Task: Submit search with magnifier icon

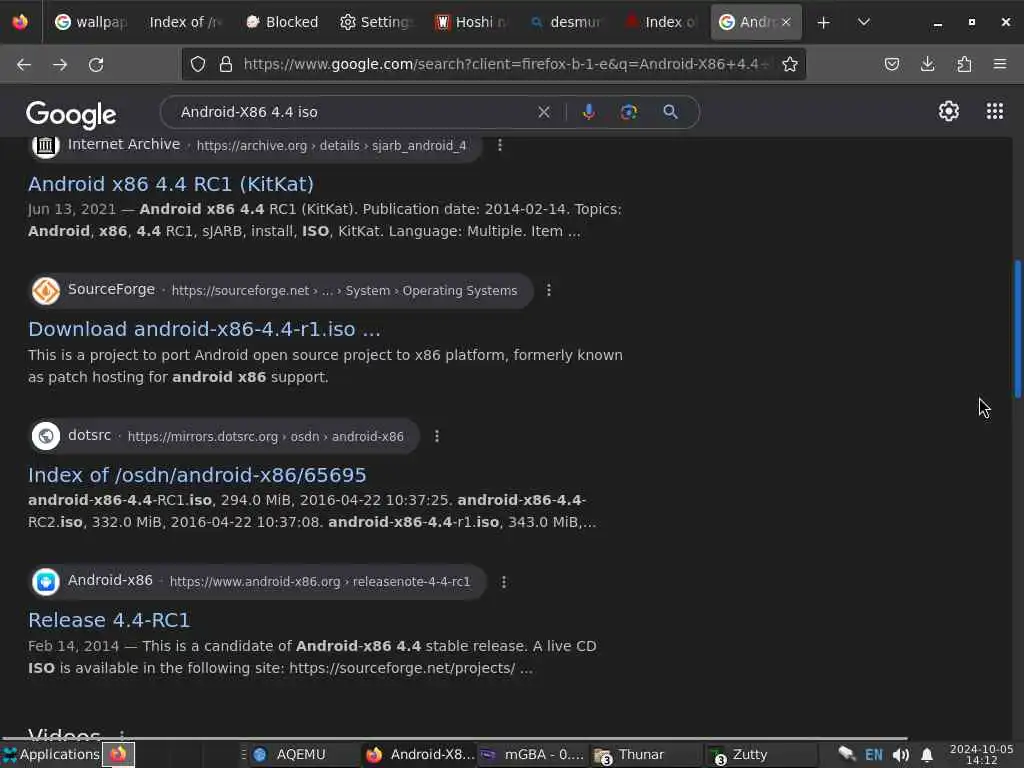Action: tap(670, 112)
